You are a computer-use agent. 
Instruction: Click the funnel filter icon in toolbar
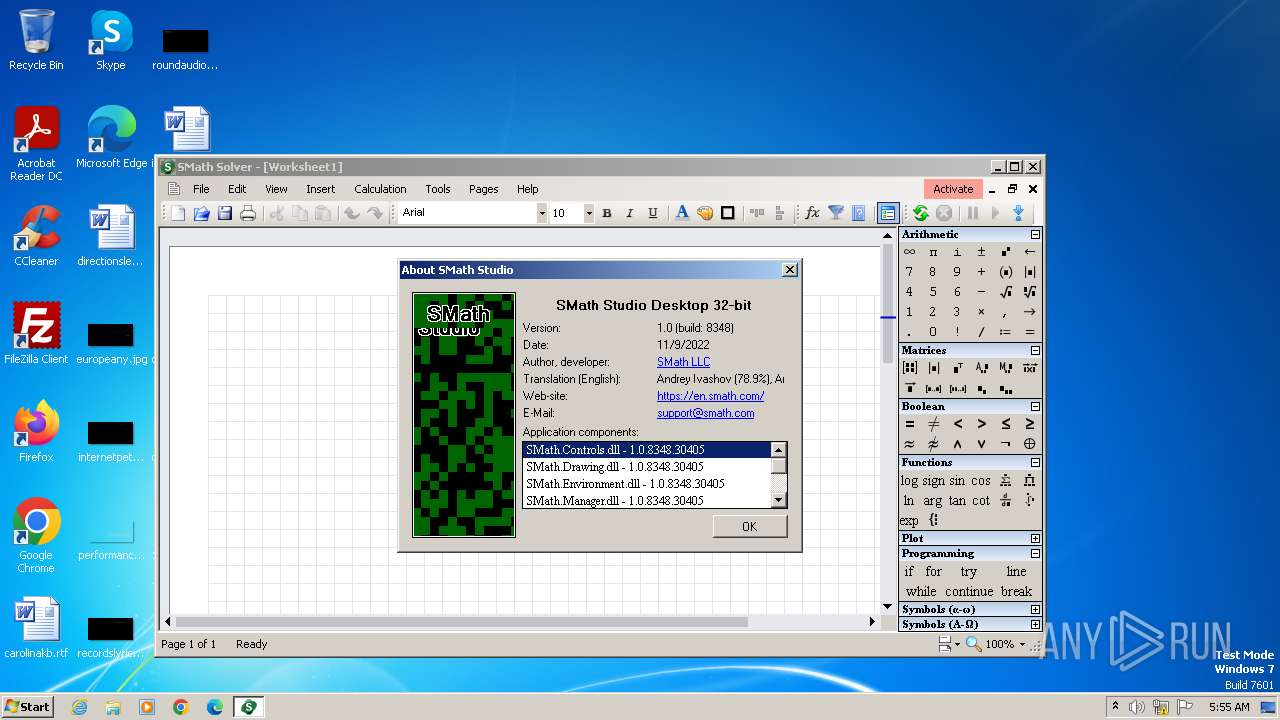pos(836,213)
